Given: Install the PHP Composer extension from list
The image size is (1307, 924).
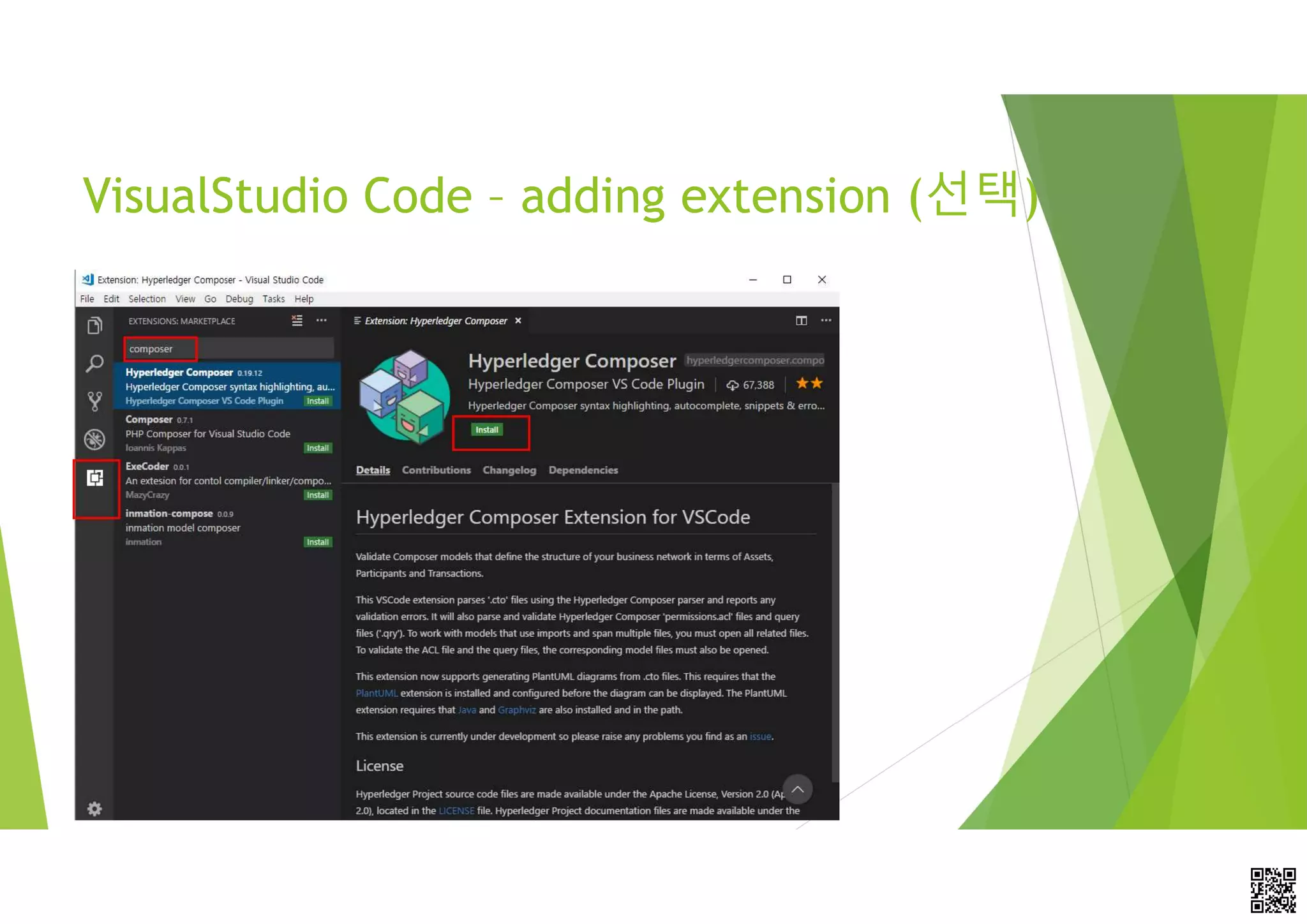Looking at the screenshot, I should point(317,448).
